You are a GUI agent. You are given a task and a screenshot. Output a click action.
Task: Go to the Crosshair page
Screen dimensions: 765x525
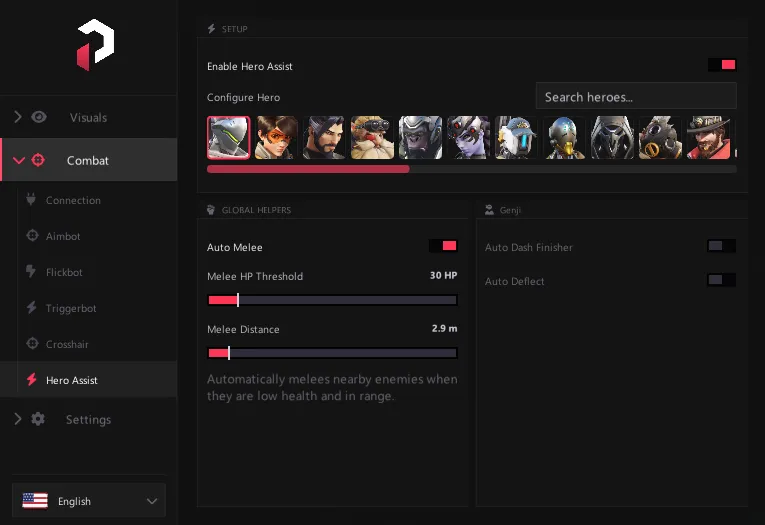[89, 344]
